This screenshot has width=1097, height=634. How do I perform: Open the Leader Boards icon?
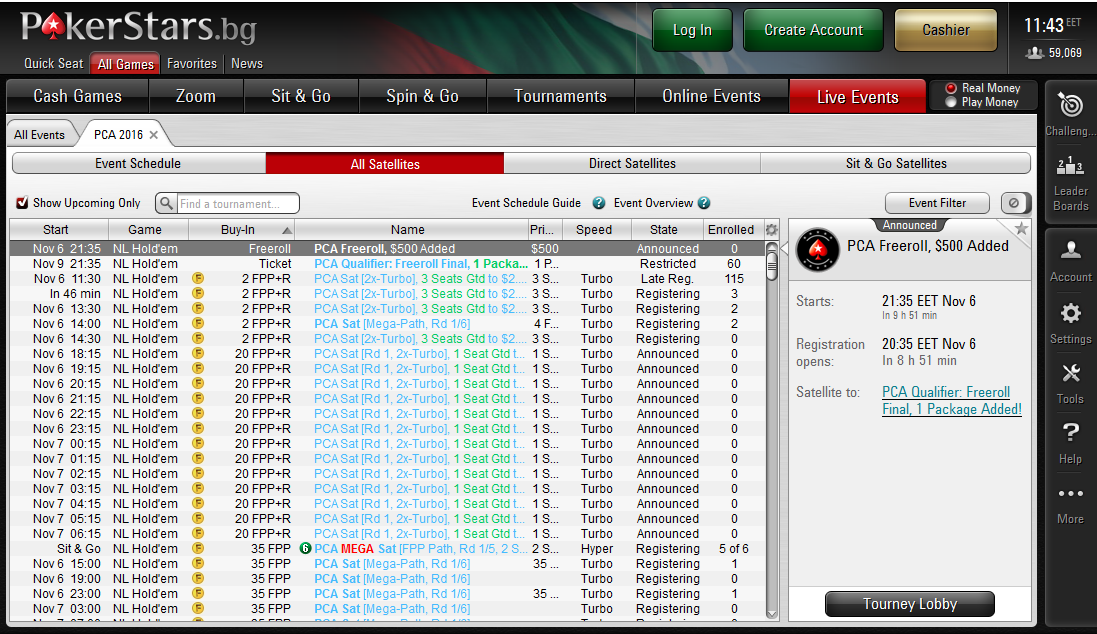pyautogui.click(x=1070, y=167)
